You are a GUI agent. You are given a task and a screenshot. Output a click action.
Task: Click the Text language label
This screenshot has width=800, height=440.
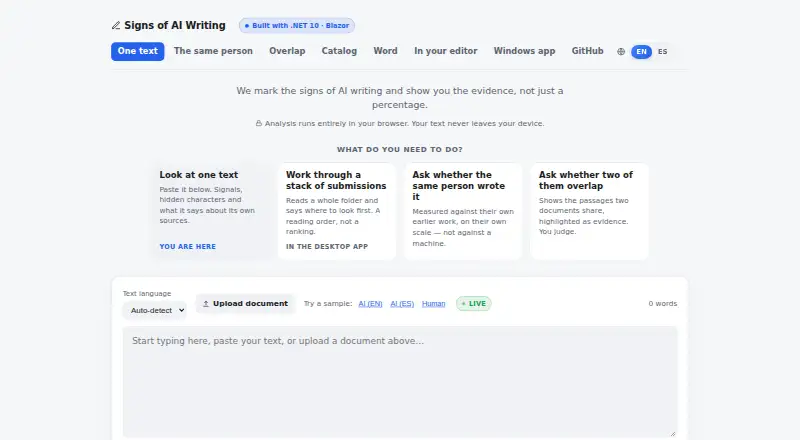pyautogui.click(x=147, y=294)
